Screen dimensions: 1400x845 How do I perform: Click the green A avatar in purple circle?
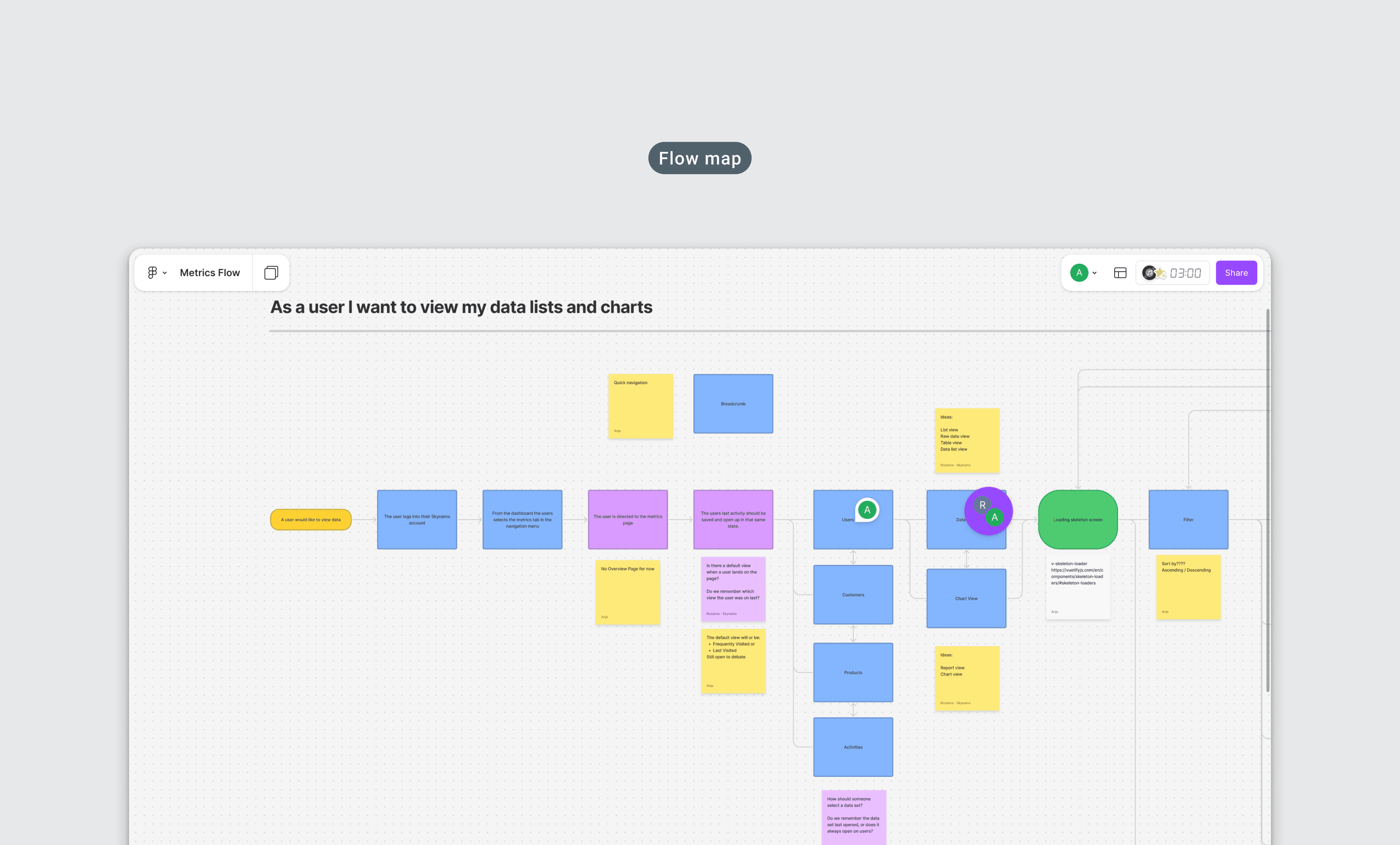[994, 517]
